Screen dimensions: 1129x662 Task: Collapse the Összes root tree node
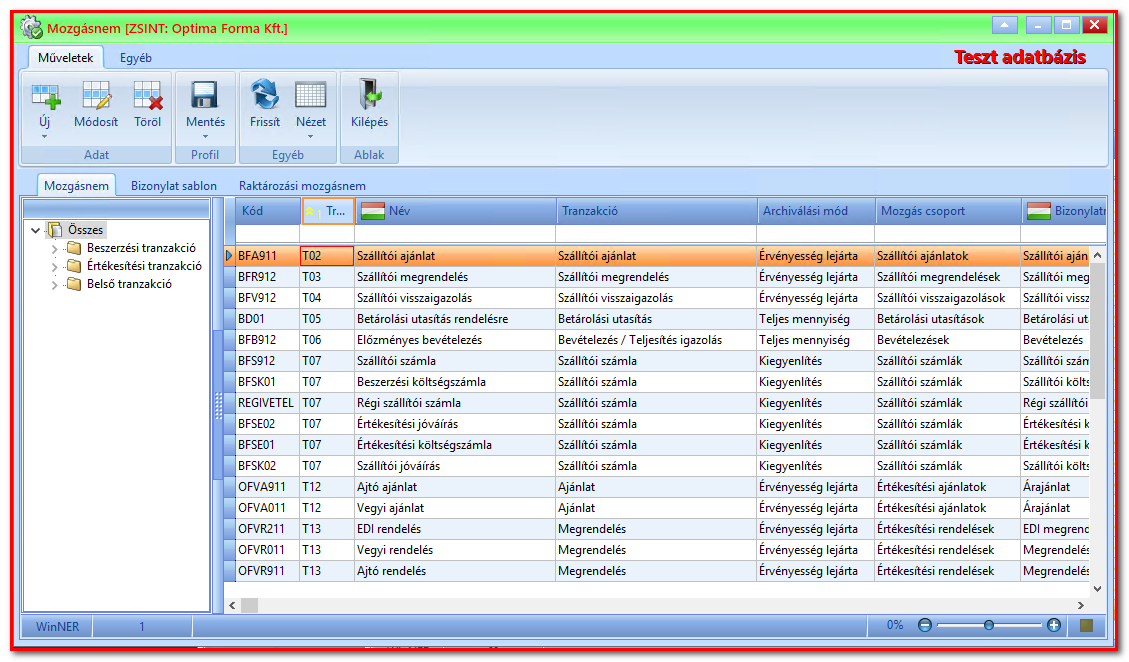click(x=35, y=231)
